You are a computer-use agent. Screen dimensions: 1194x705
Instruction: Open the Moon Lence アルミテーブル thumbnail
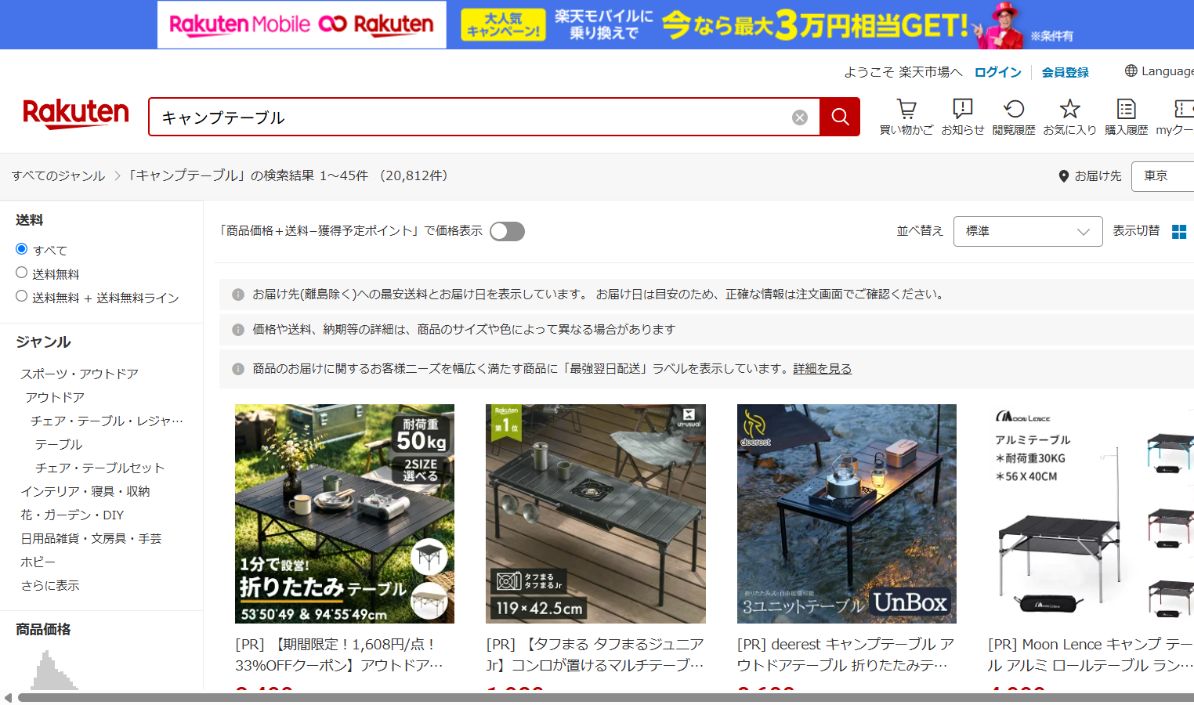tap(1091, 514)
